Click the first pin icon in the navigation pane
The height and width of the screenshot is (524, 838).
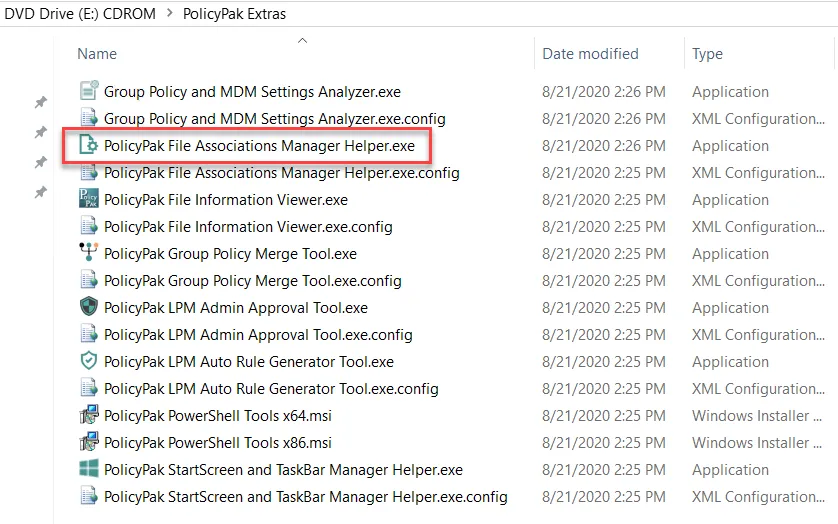pos(41,102)
